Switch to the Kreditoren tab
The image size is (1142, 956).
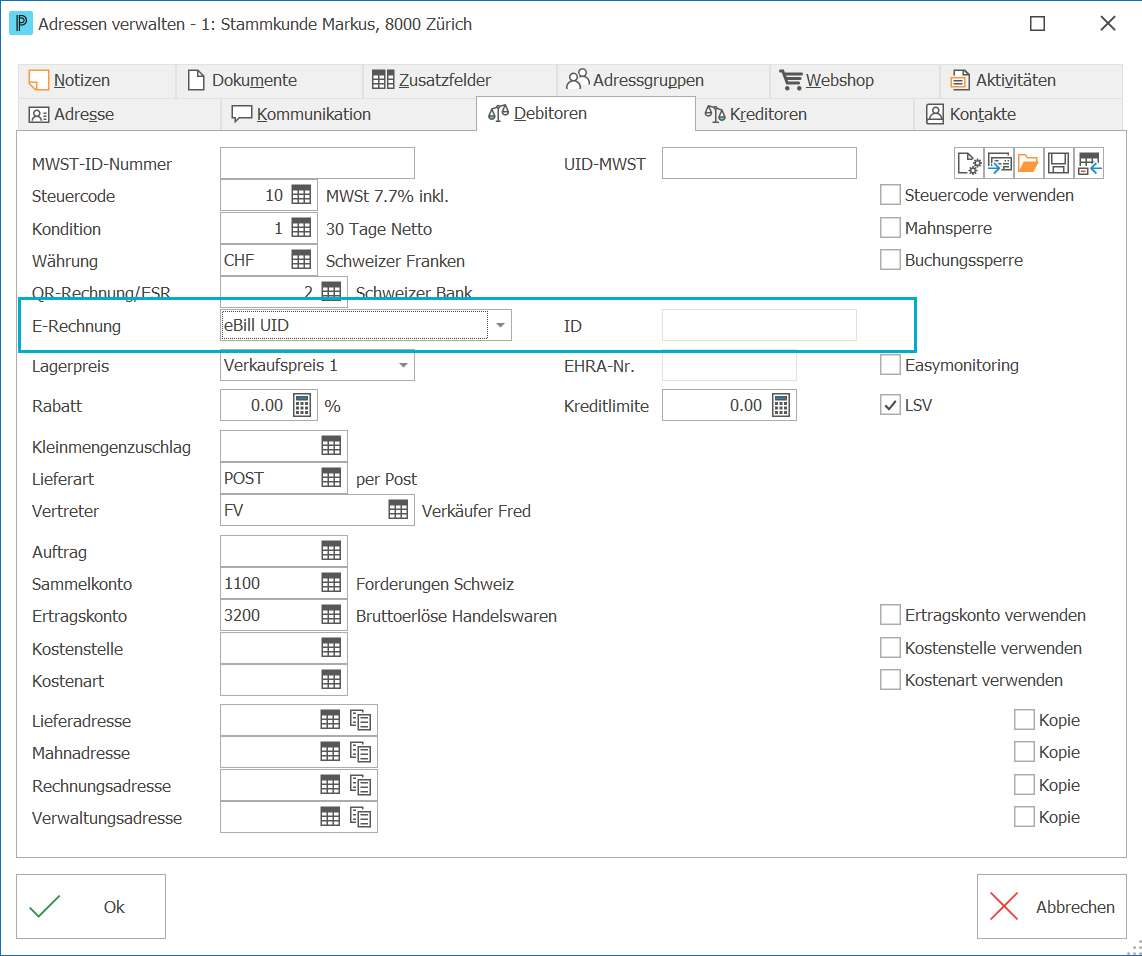pyautogui.click(x=804, y=114)
